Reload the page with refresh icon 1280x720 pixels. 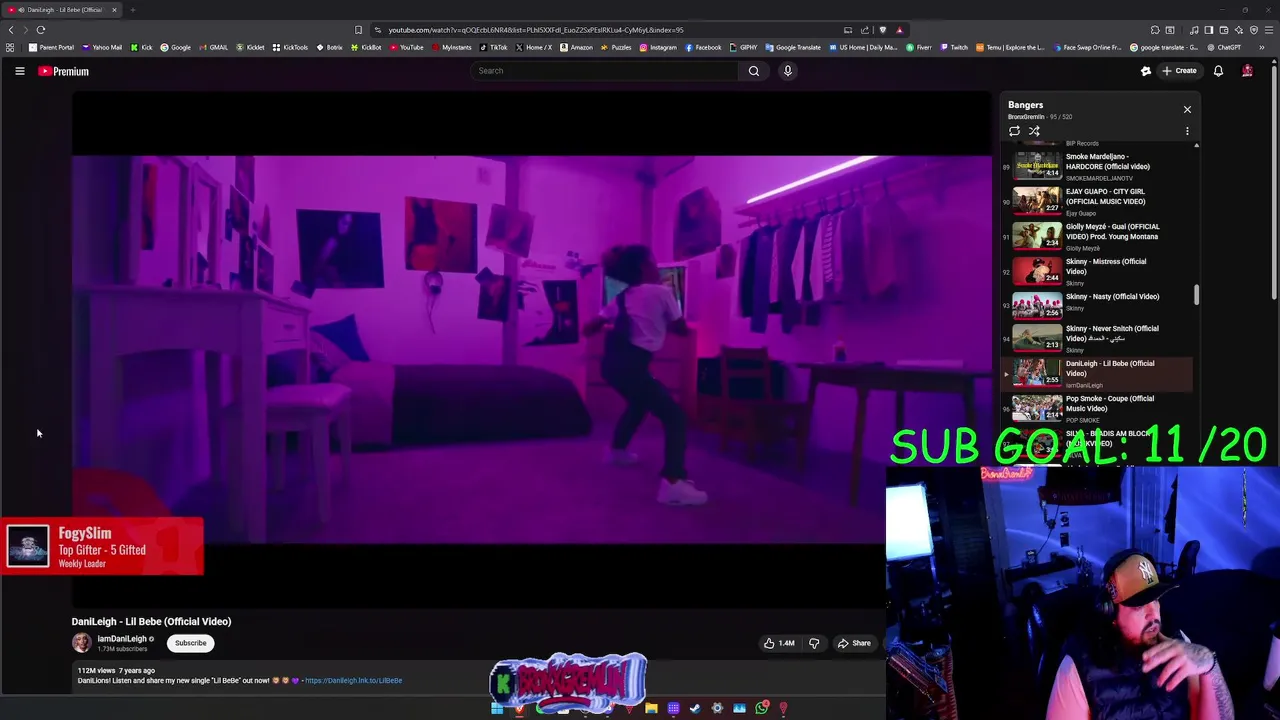41,30
